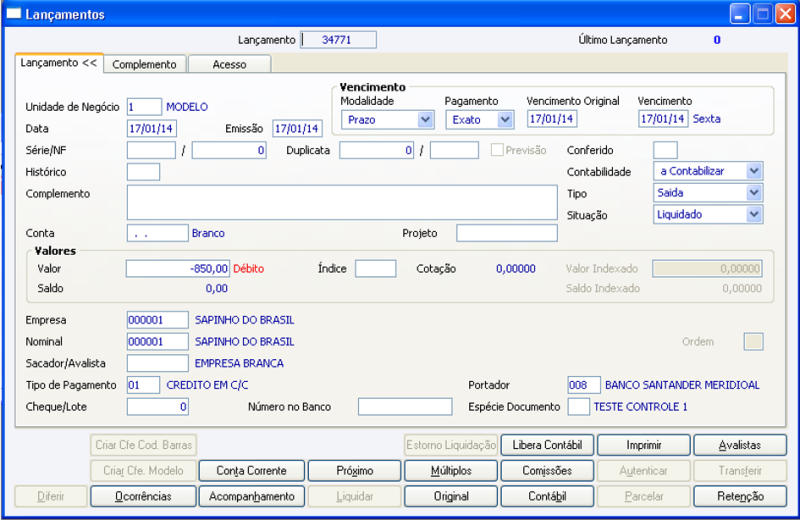This screenshot has height=520, width=800.
Task: Open the Retenção button
Action: 740,496
